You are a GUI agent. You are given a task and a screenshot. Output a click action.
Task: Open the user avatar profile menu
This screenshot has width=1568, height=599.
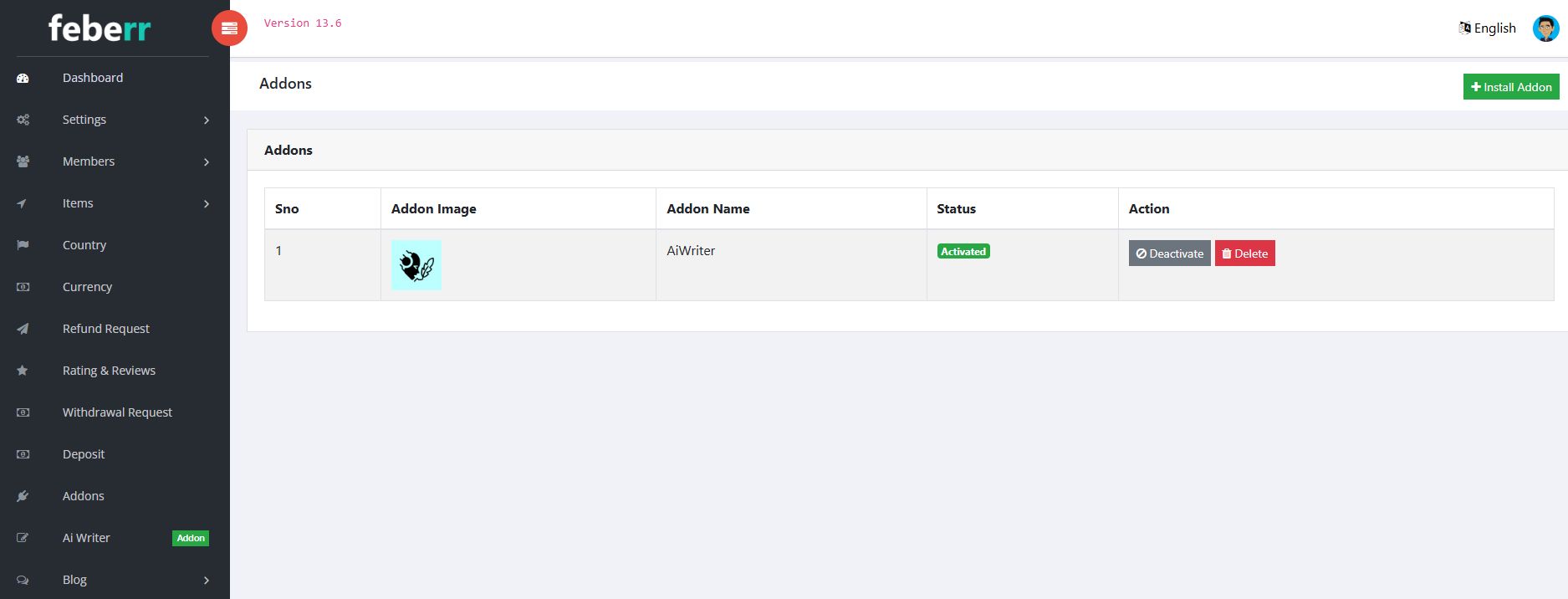click(x=1545, y=28)
